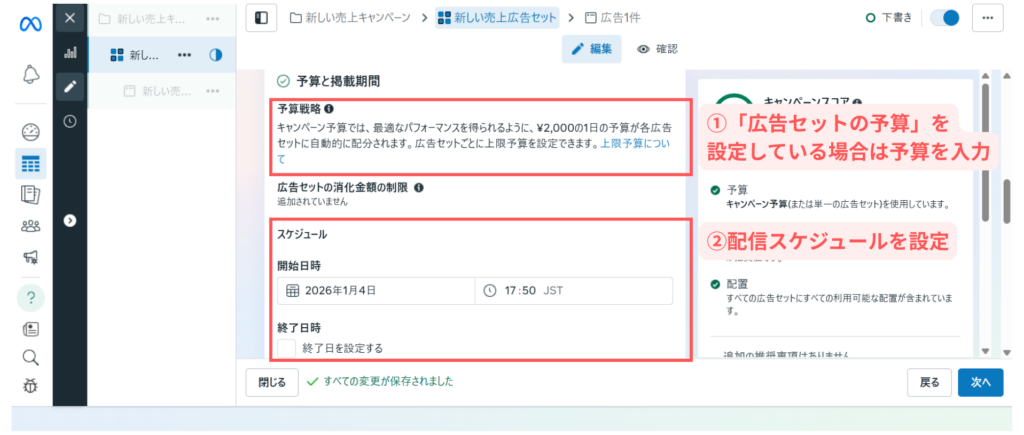Viewport: 1024px width, 435px height.
Task: Expand the dark panel with arrow button
Action: click(70, 221)
